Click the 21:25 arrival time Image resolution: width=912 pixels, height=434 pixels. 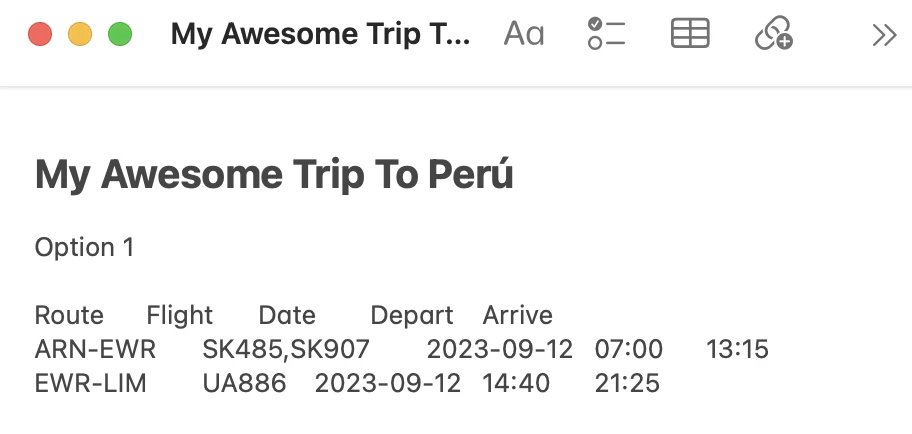627,384
